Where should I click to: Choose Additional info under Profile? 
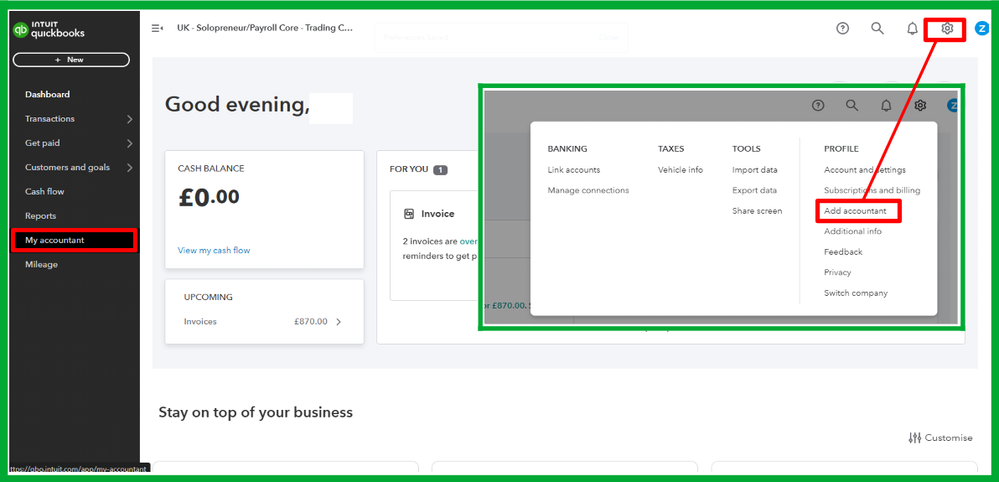(x=853, y=231)
